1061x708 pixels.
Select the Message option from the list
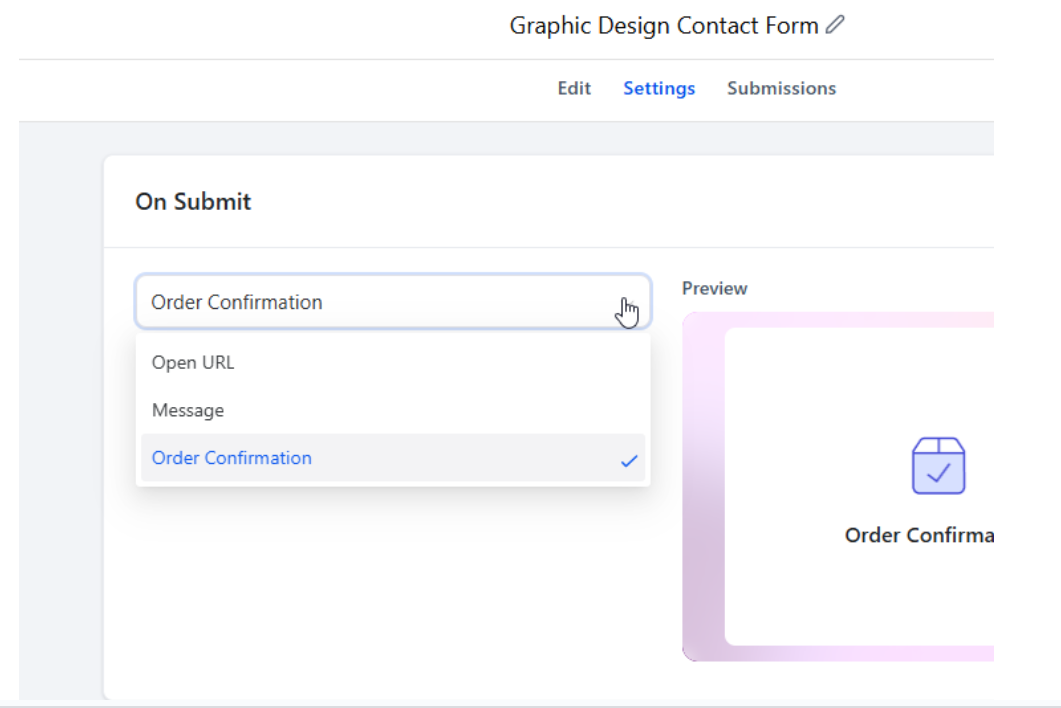coord(188,410)
